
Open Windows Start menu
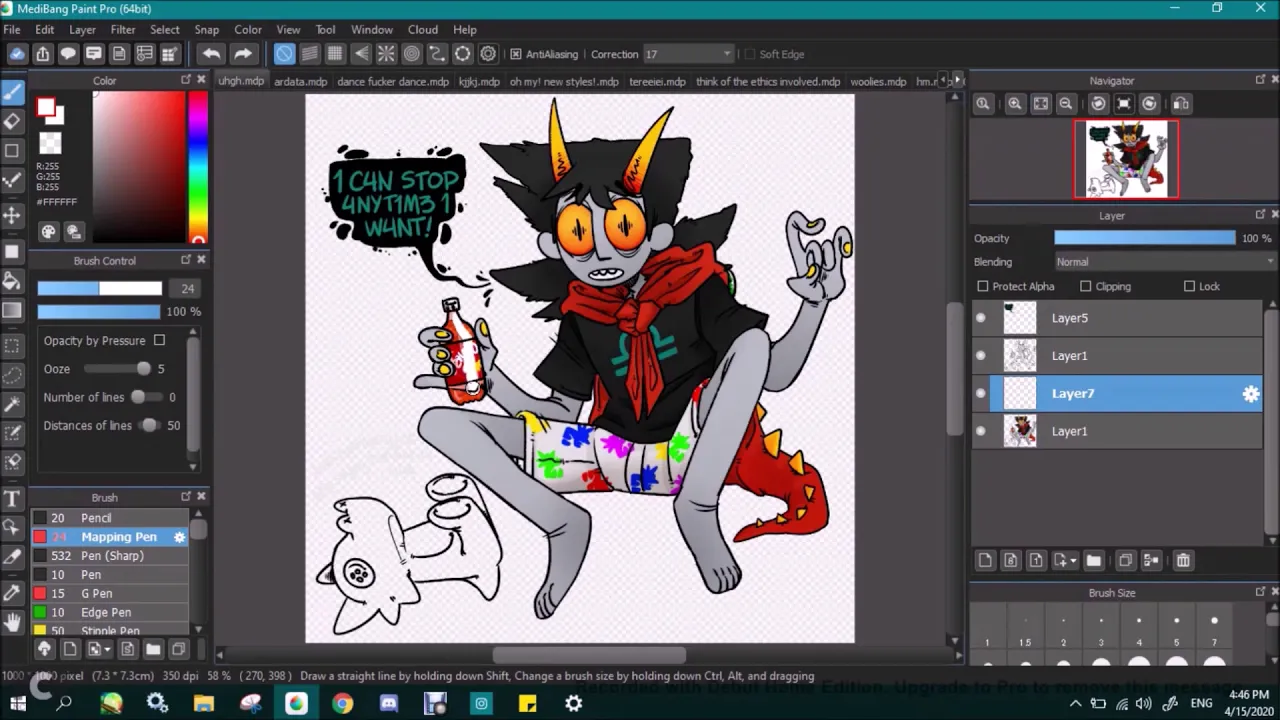pyautogui.click(x=18, y=704)
